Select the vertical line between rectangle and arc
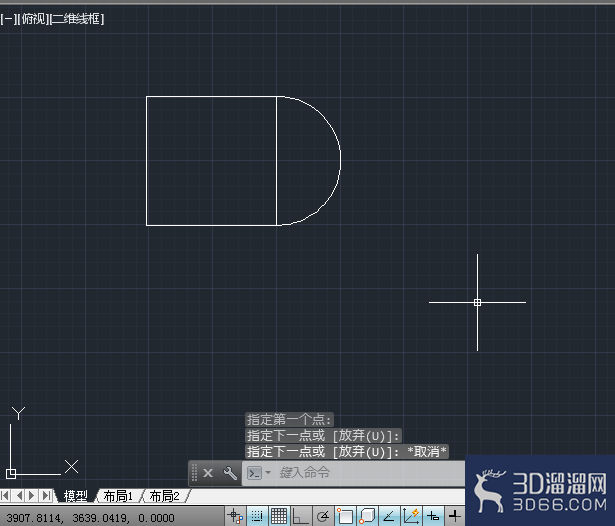Screen dimensions: 615x526 click(277, 161)
